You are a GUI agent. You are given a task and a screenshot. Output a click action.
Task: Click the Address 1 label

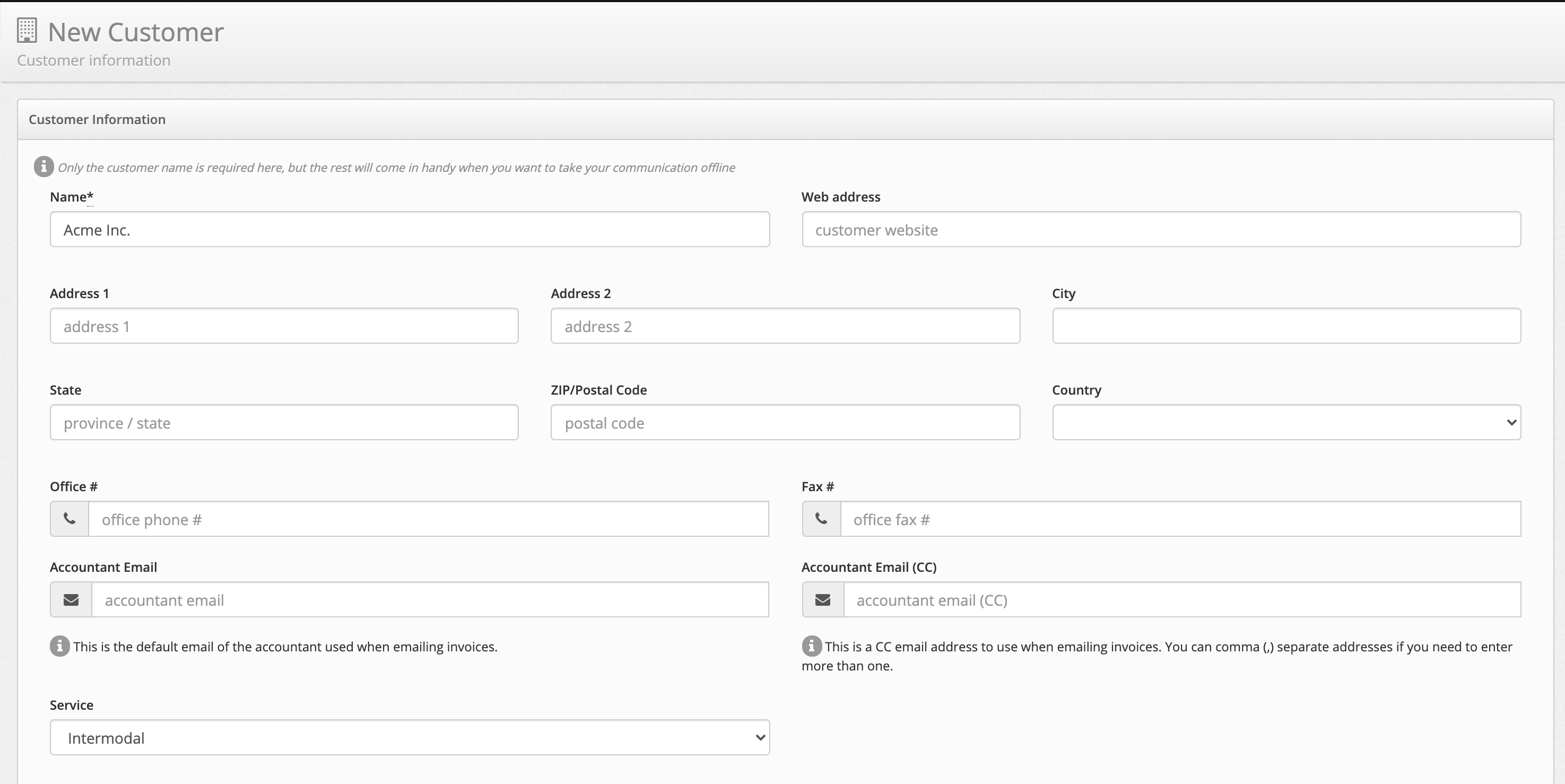coord(79,293)
